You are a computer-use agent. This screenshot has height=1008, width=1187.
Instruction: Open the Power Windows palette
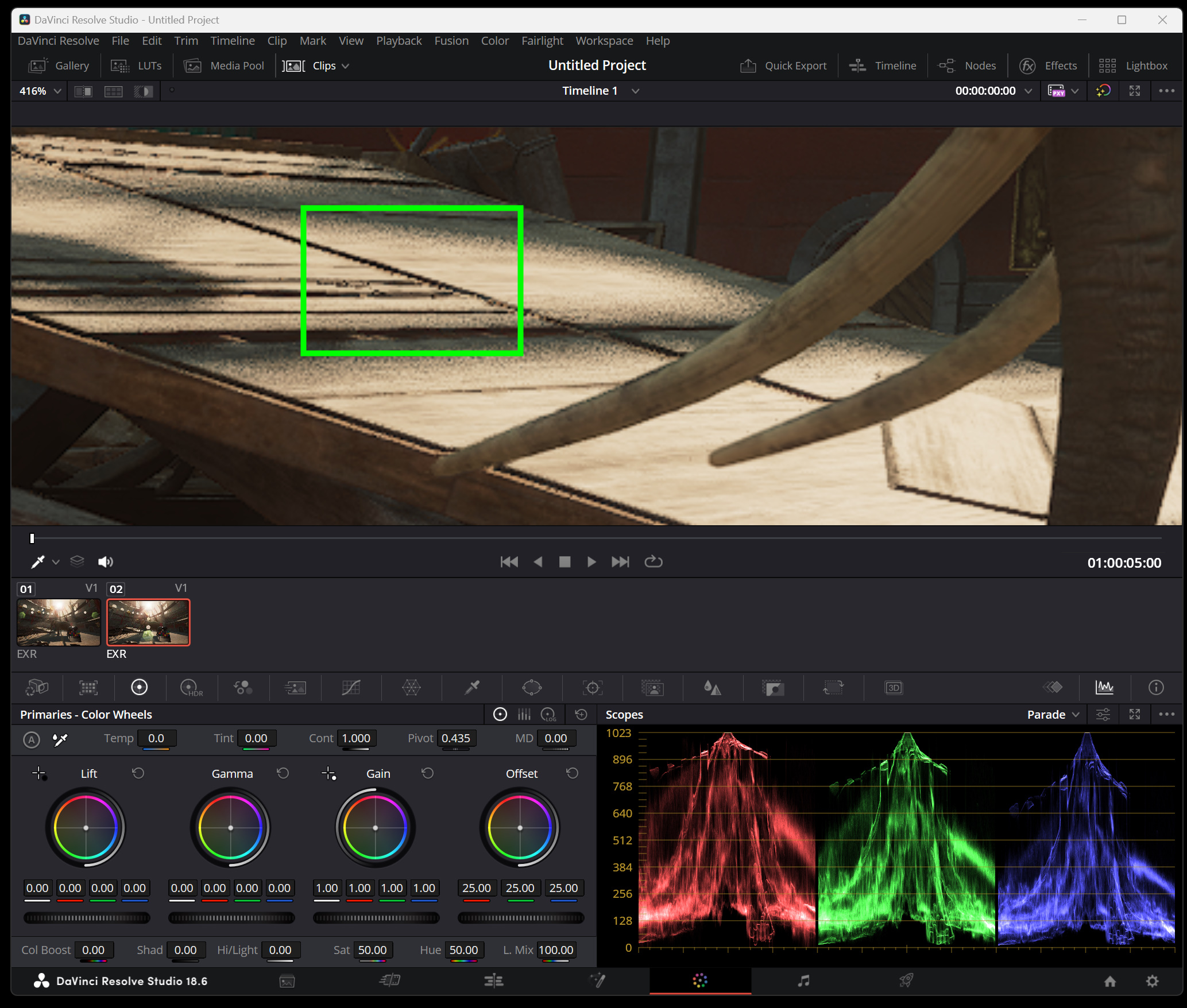532,687
